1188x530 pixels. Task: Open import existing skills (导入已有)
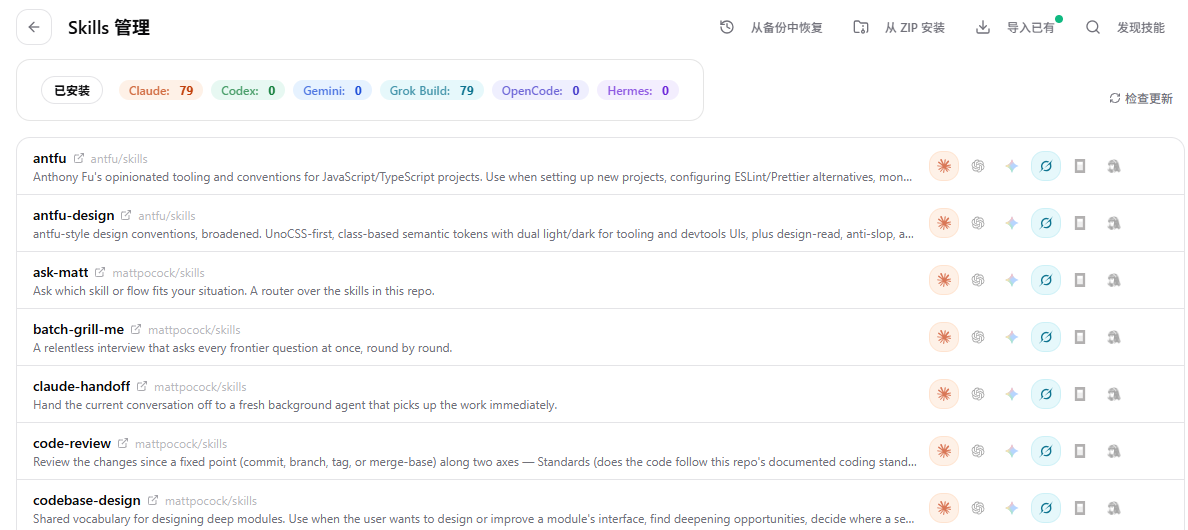pos(1015,28)
